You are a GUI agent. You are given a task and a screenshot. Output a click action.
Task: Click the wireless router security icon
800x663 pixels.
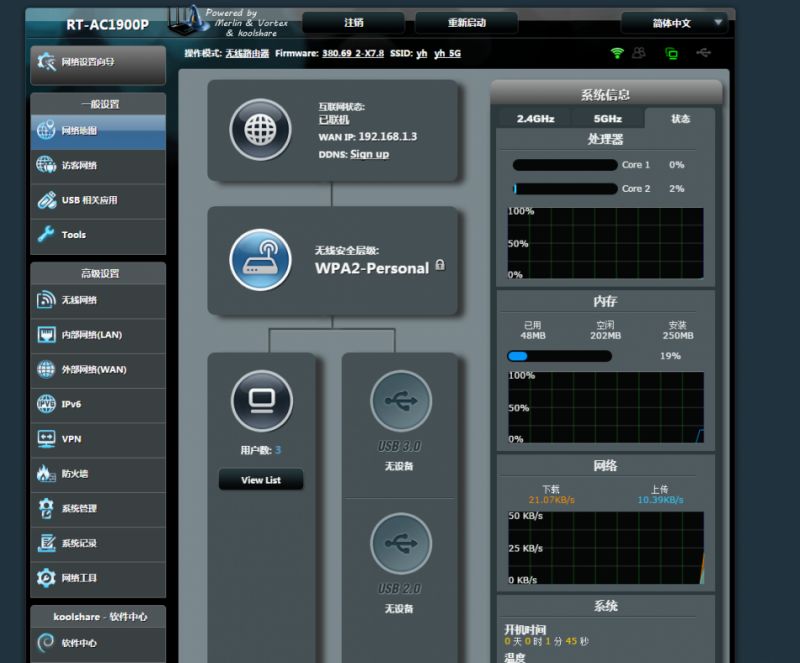[x=260, y=259]
